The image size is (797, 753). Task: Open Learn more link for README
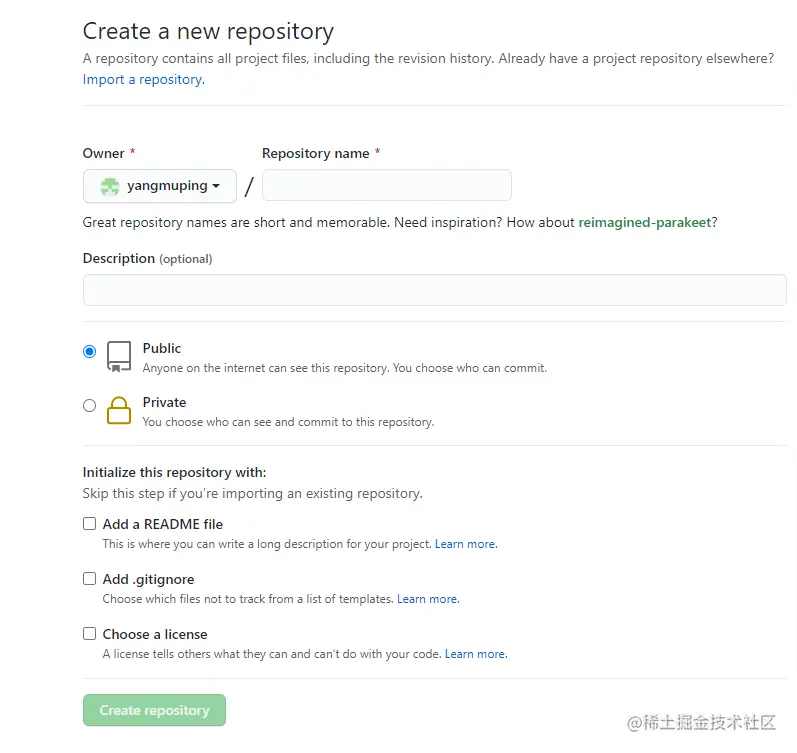click(465, 544)
